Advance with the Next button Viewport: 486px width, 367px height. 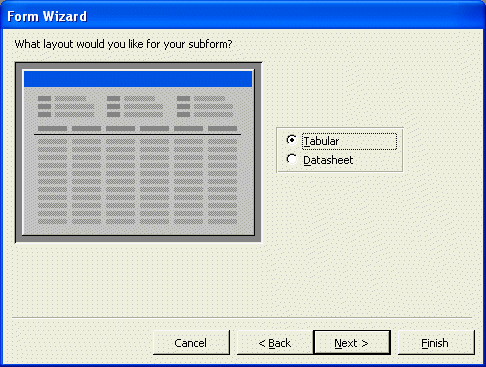[352, 343]
